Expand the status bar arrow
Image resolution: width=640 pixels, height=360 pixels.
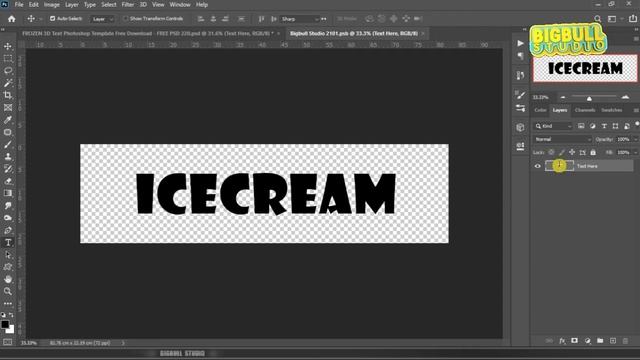[x=123, y=343]
